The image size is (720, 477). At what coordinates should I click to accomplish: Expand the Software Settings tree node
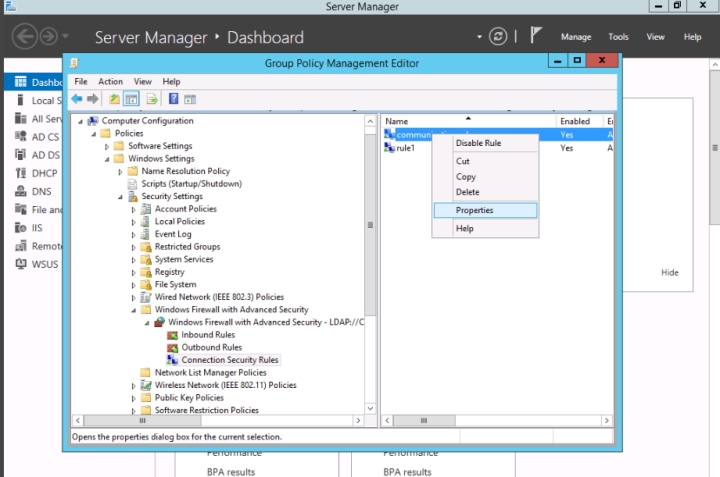pos(108,146)
